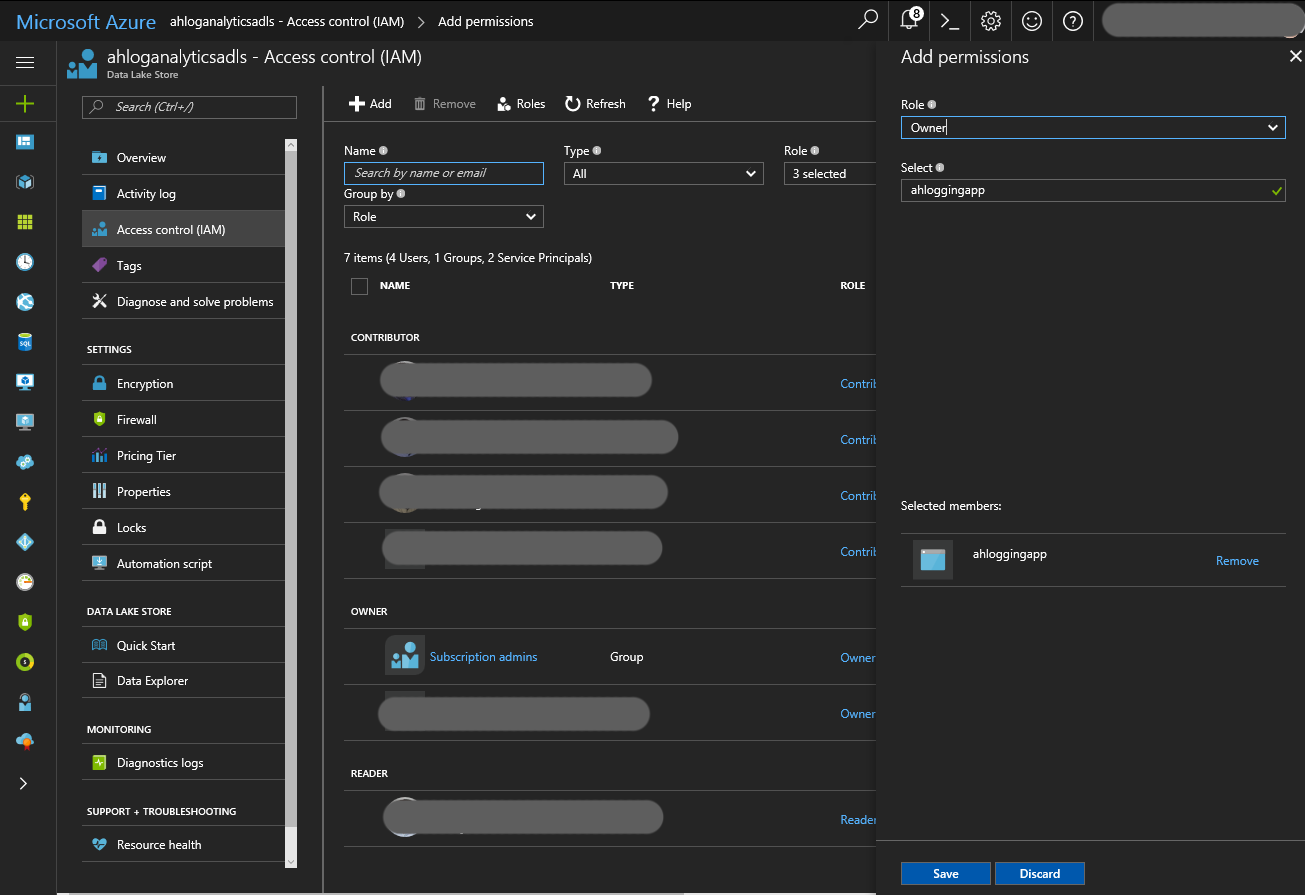
Task: Open Automation script menu item
Action: click(184, 564)
